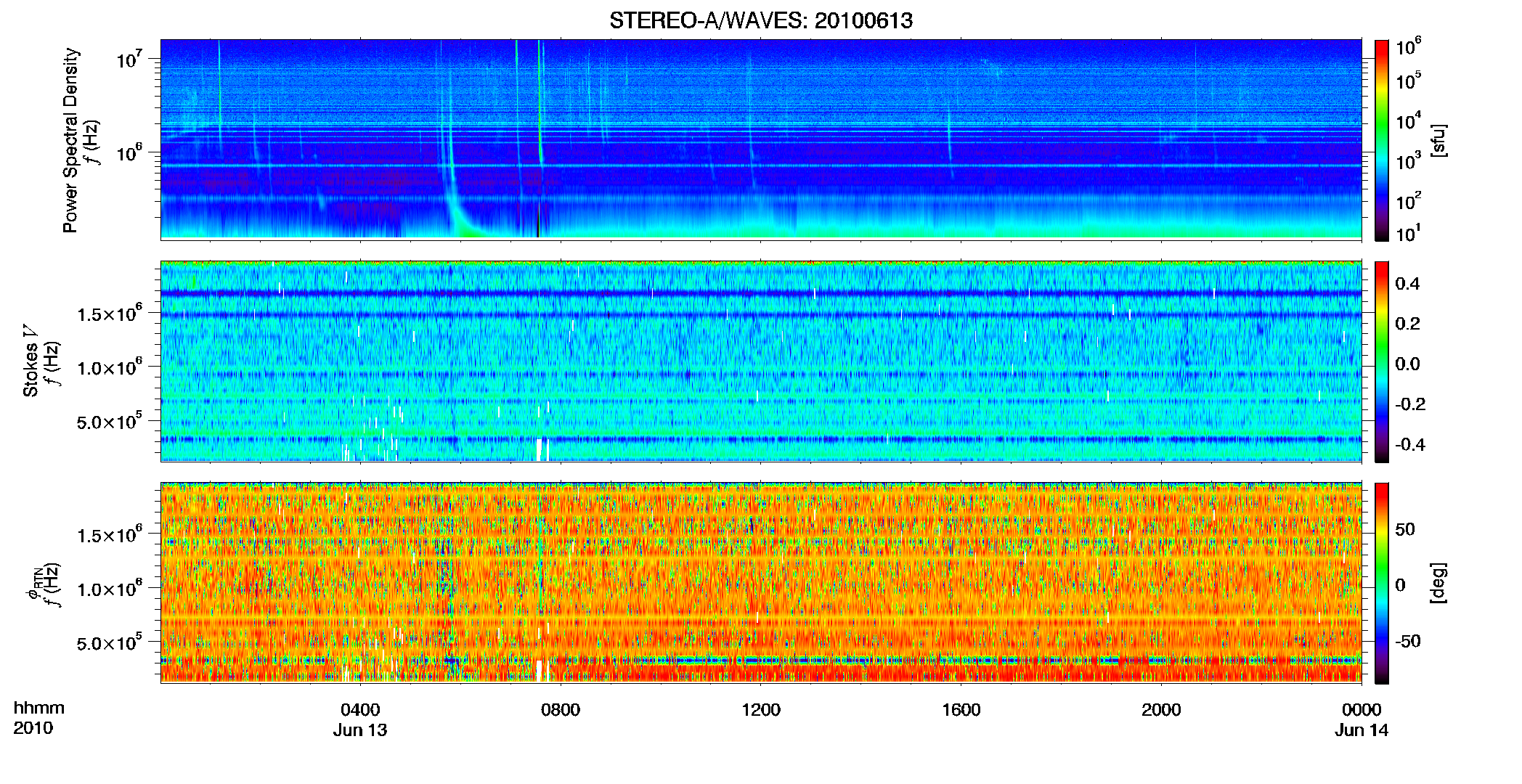Viewport: 1522px width, 784px height.
Task: Click the '[sfu]' colorbar unit label
Action: point(1438,141)
